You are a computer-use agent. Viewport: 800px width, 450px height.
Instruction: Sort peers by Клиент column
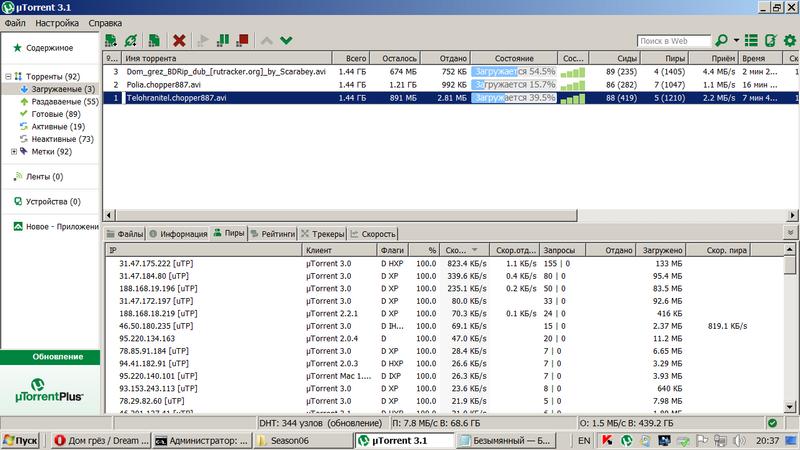point(339,250)
